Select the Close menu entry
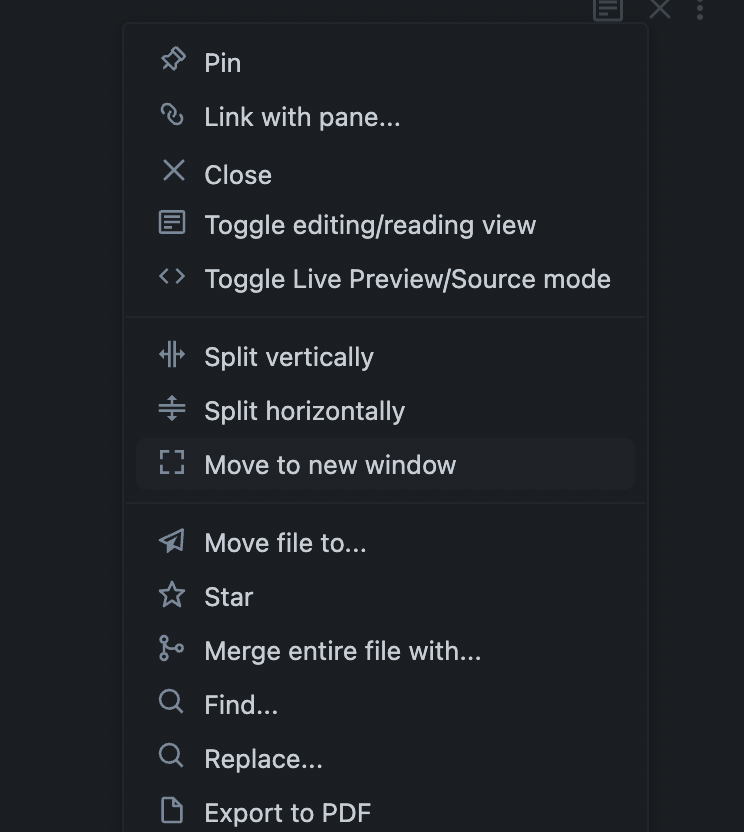The width and height of the screenshot is (744, 832). 238,175
